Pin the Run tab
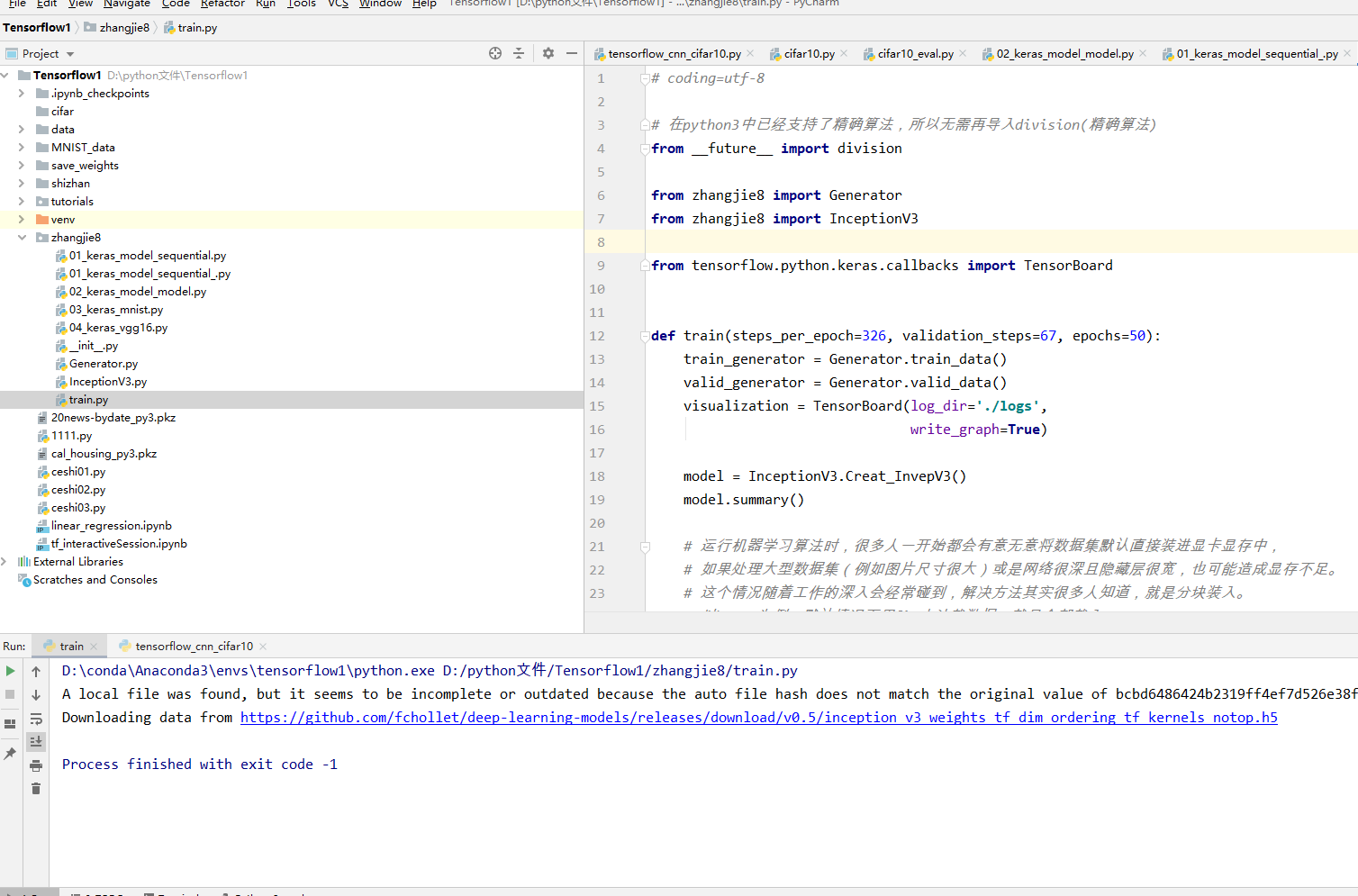Screen dimensions: 1358x896 click(x=10, y=754)
